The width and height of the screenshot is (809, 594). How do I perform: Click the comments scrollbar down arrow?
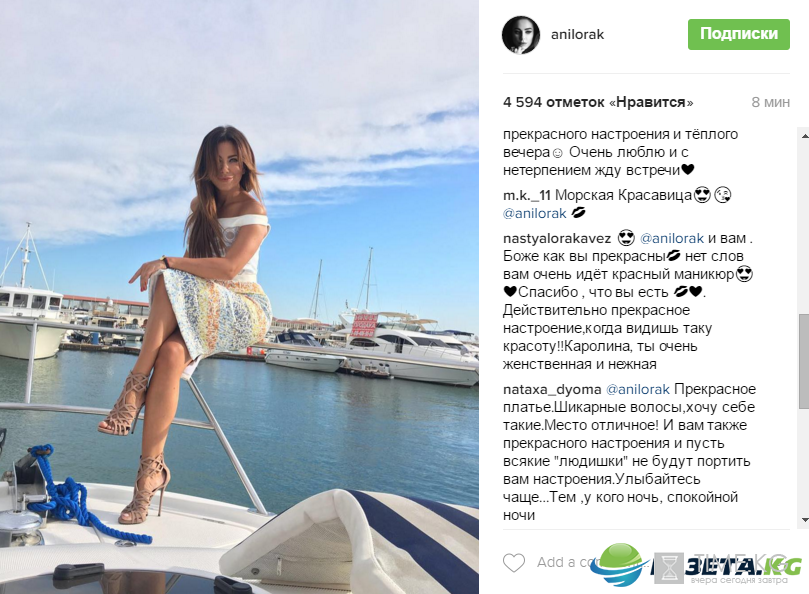click(804, 520)
